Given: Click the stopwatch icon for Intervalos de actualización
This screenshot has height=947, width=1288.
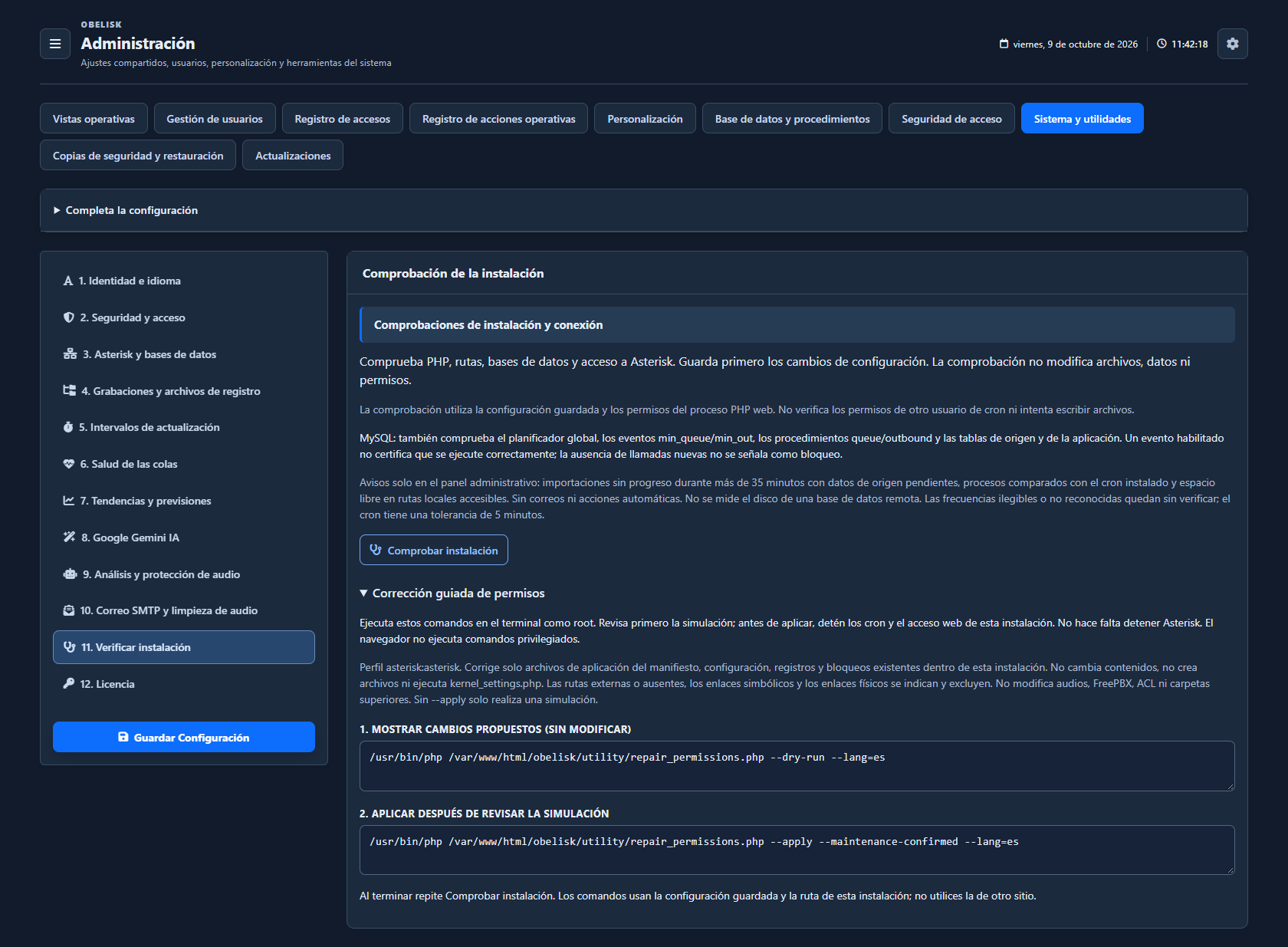Looking at the screenshot, I should tap(68, 427).
